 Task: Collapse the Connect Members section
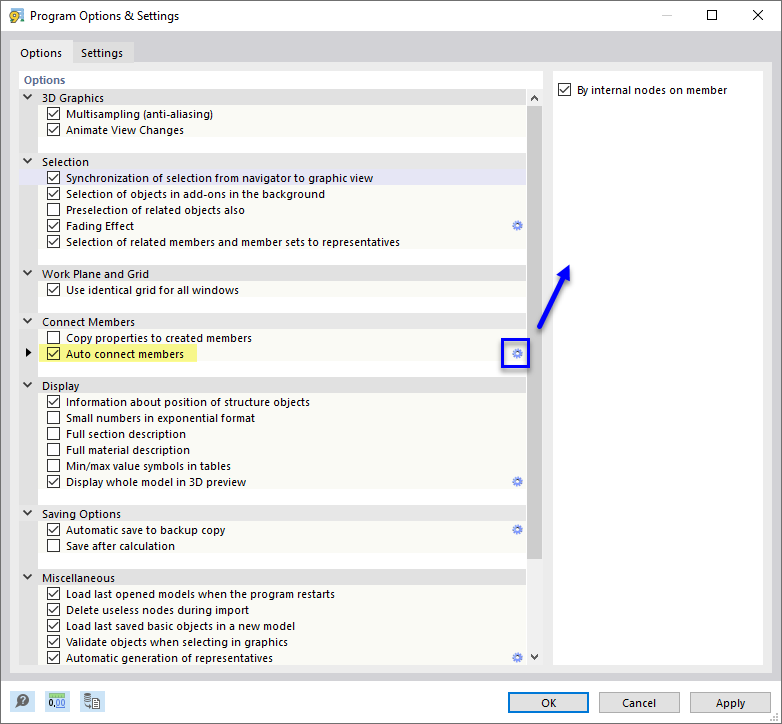click(28, 321)
